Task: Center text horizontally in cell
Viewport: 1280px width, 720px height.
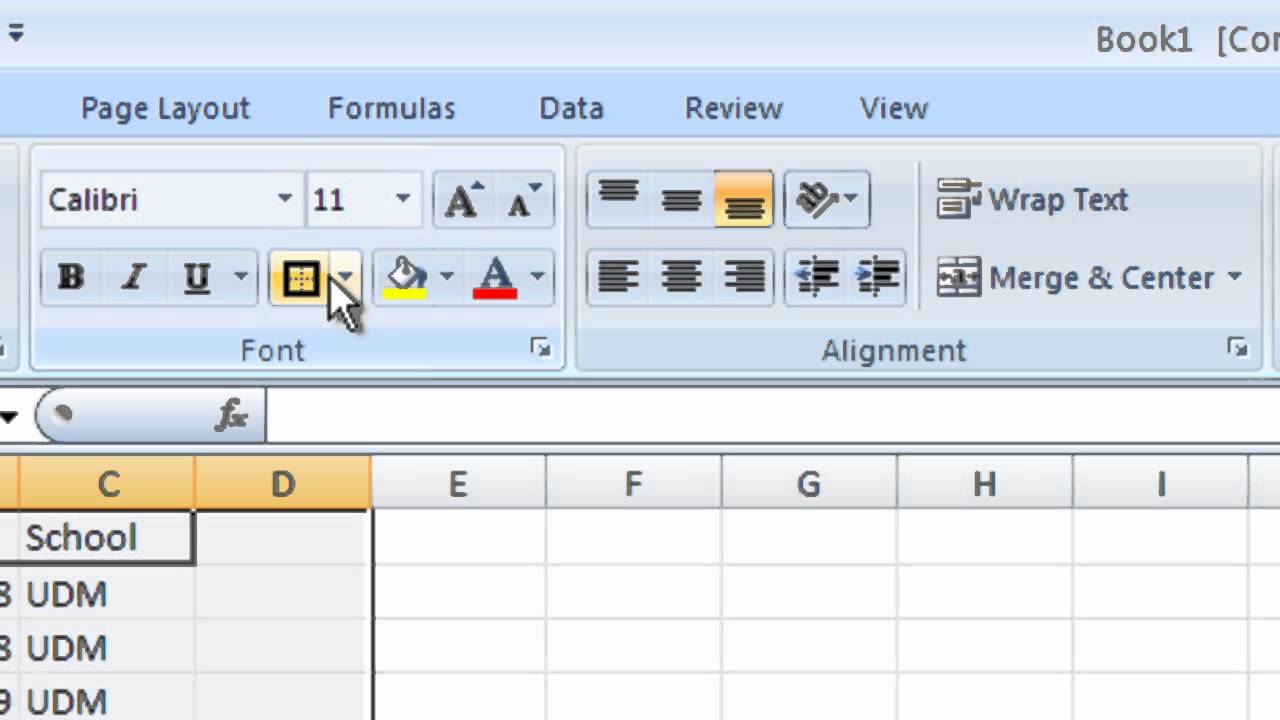Action: pos(681,277)
